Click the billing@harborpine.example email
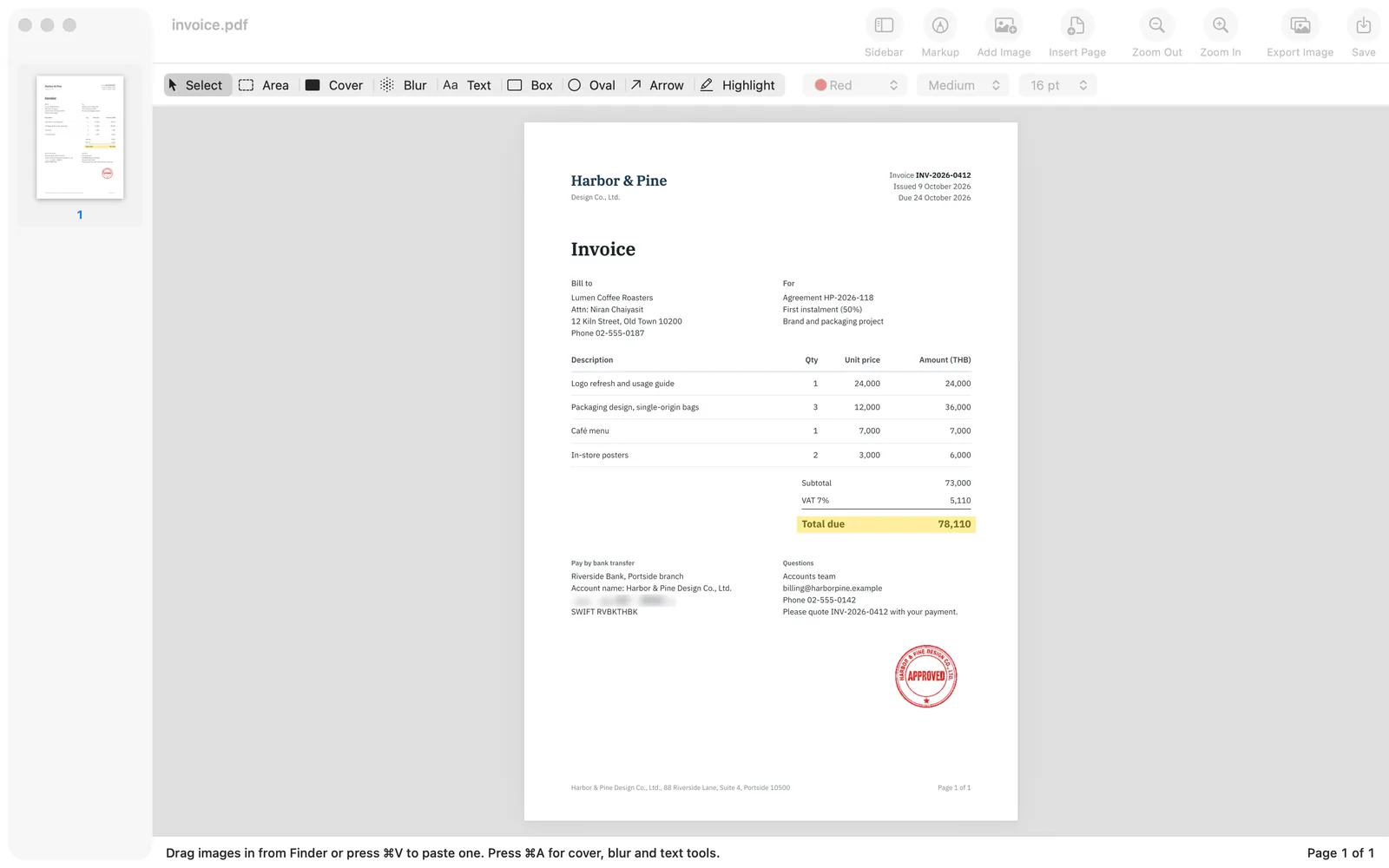Image resolution: width=1389 pixels, height=868 pixels. coord(833,589)
